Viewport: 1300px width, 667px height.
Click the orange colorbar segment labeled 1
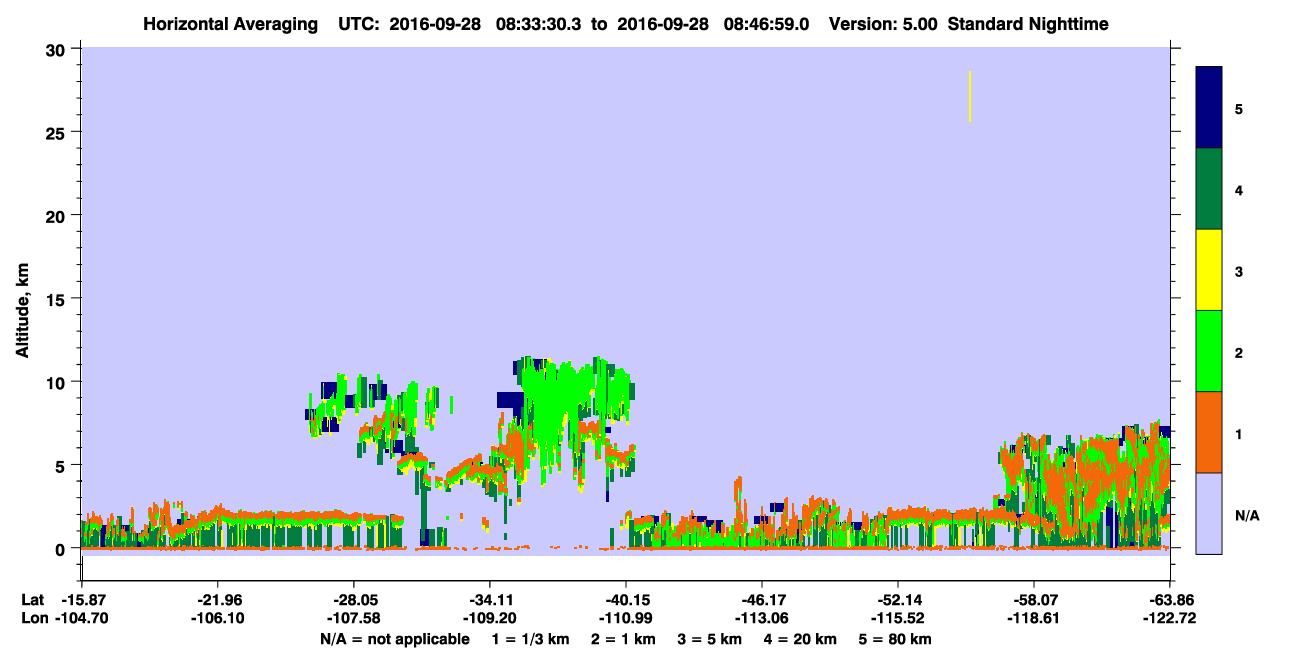pos(1209,432)
